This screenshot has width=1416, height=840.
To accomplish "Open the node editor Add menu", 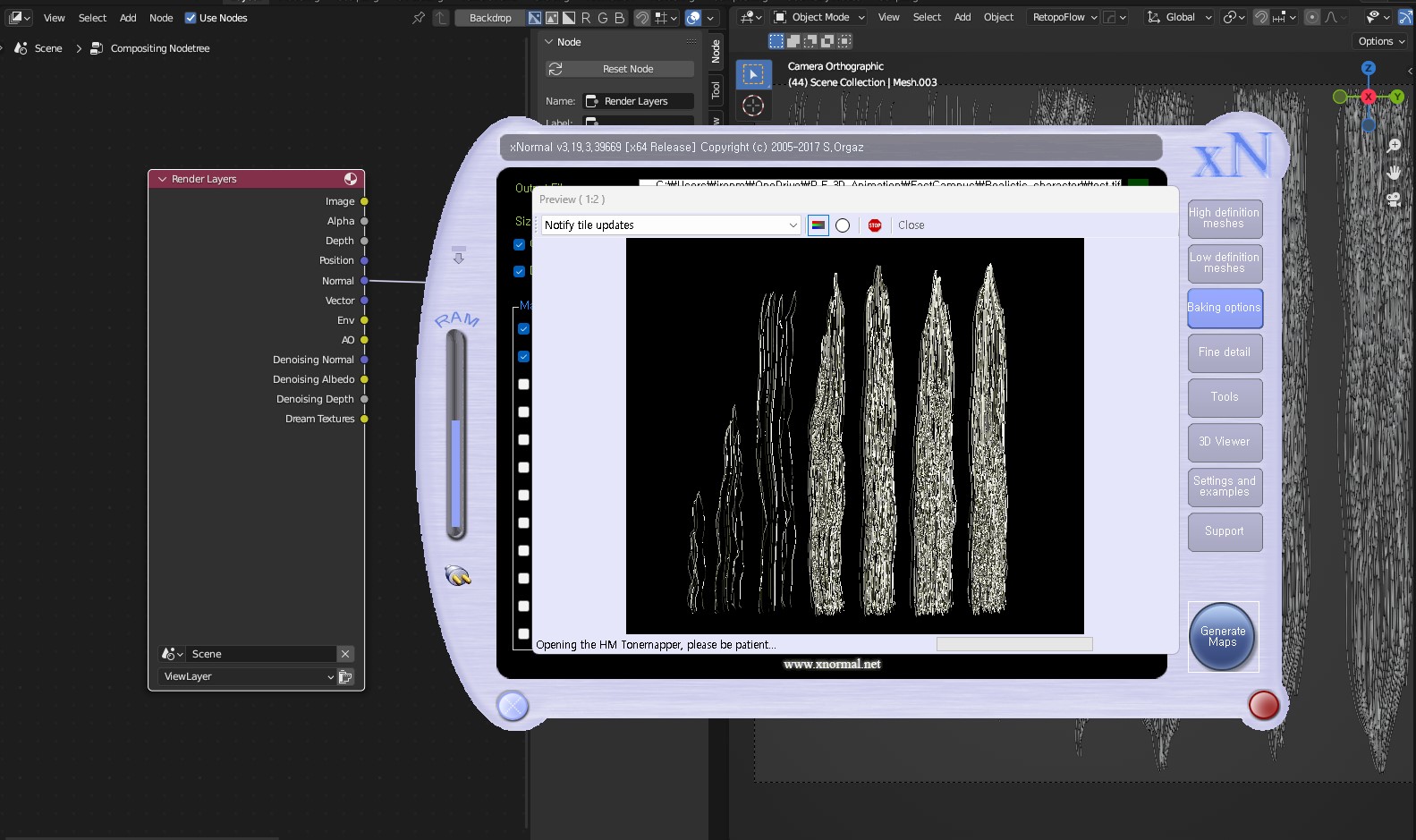I will point(128,18).
